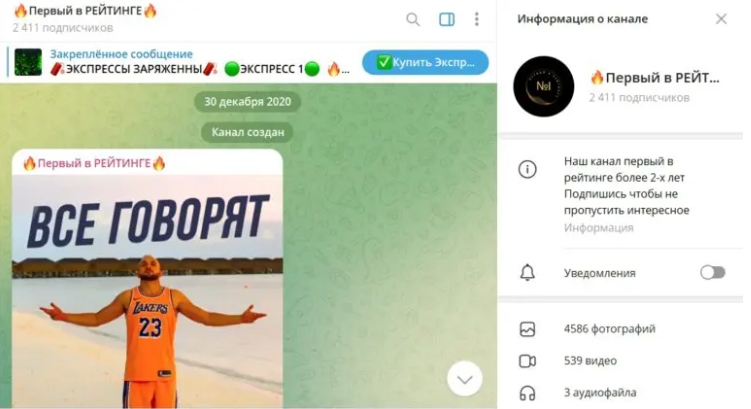Toggle the side panel icon

click(x=446, y=20)
